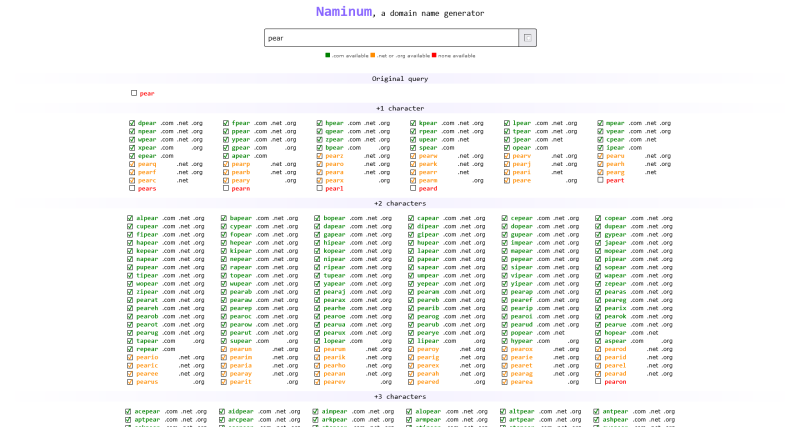
Task: Uncheck the 'antpear' checkbox
Action: 598,411
